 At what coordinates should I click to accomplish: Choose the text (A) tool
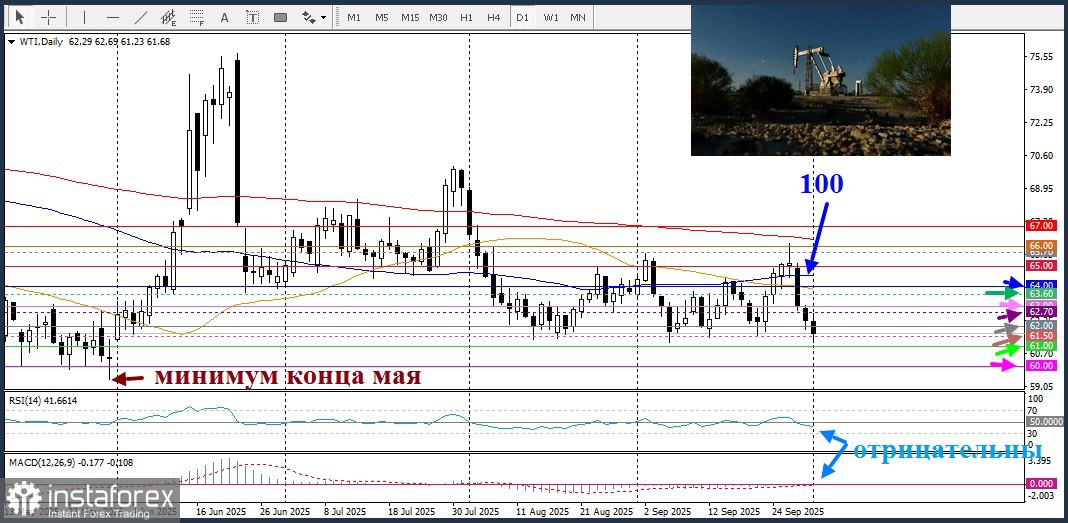point(224,17)
